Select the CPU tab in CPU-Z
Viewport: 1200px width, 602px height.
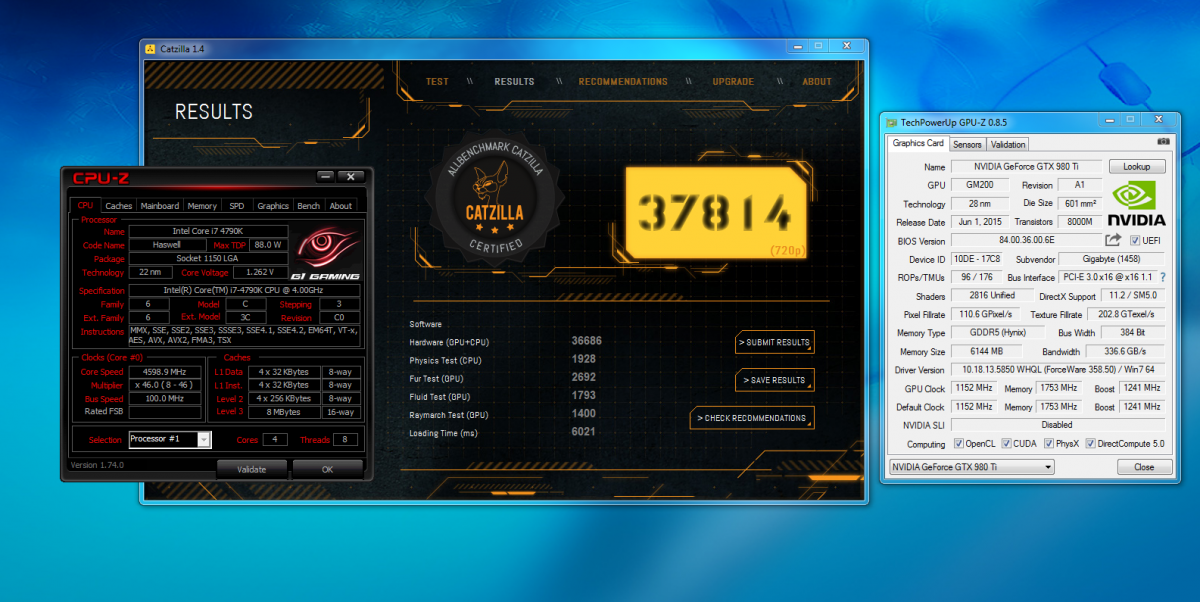(85, 206)
